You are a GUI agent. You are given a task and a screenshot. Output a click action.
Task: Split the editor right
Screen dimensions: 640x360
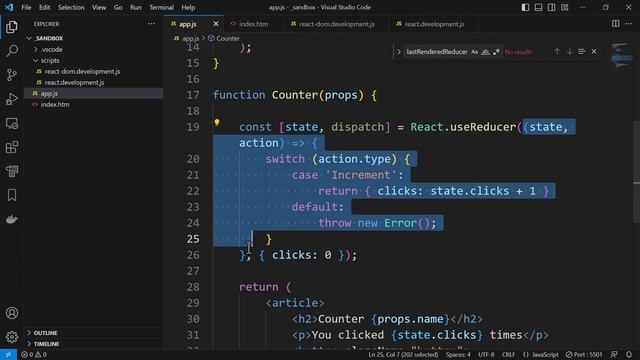coord(616,24)
